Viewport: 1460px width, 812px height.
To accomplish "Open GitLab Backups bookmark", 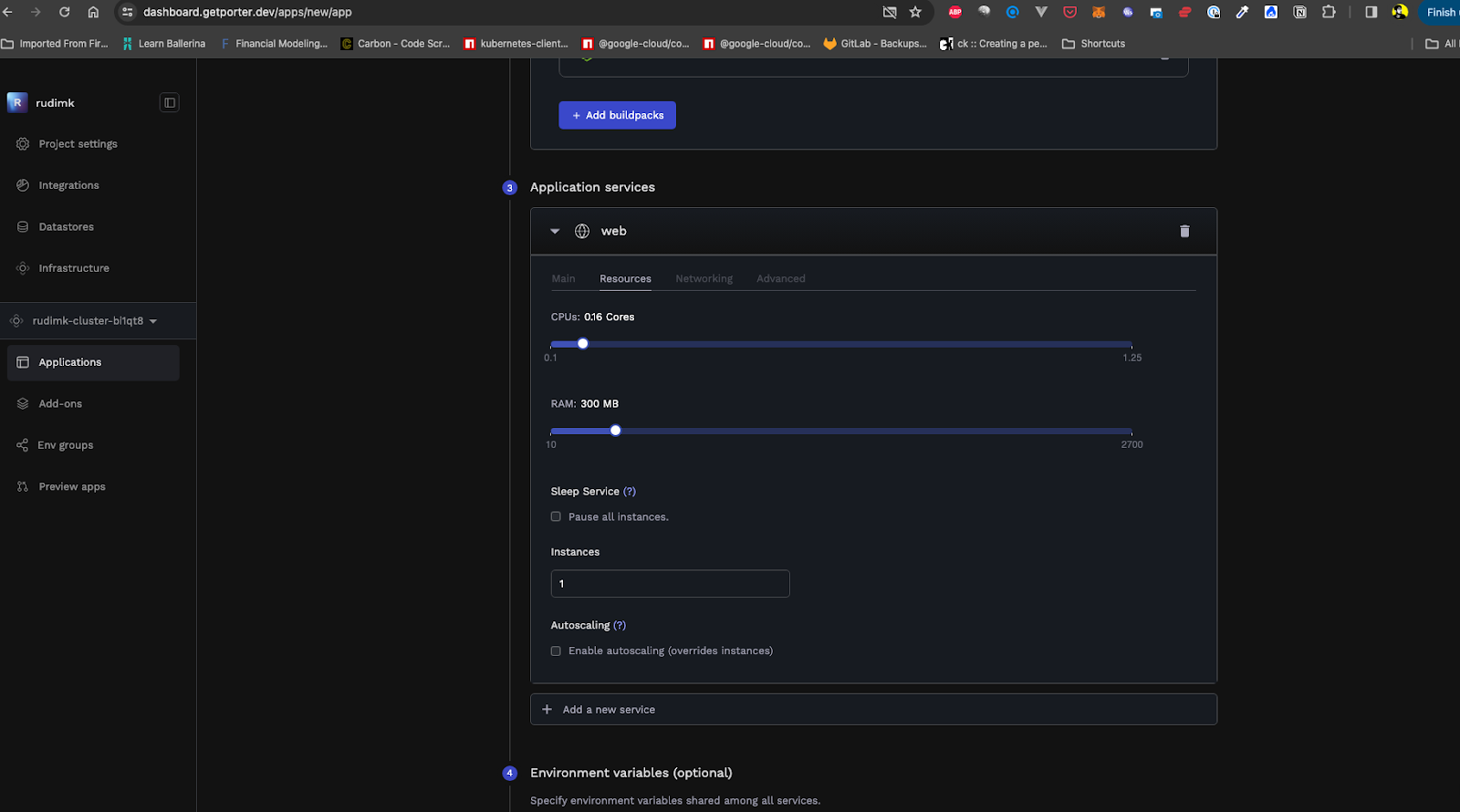I will [875, 44].
